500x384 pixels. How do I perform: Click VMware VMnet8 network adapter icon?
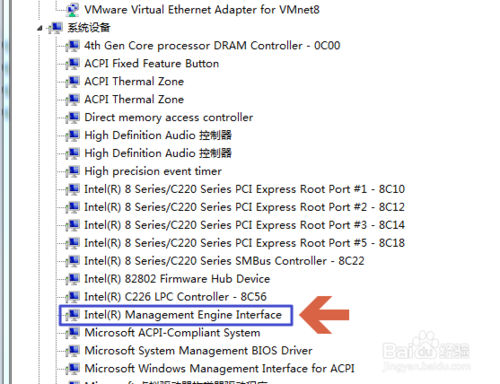point(72,10)
